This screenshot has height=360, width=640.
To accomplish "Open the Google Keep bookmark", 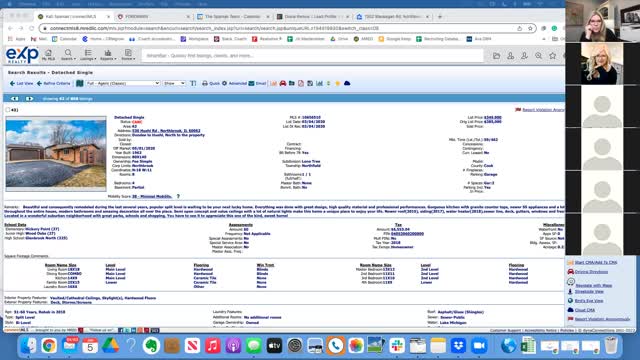I will 395,39.
